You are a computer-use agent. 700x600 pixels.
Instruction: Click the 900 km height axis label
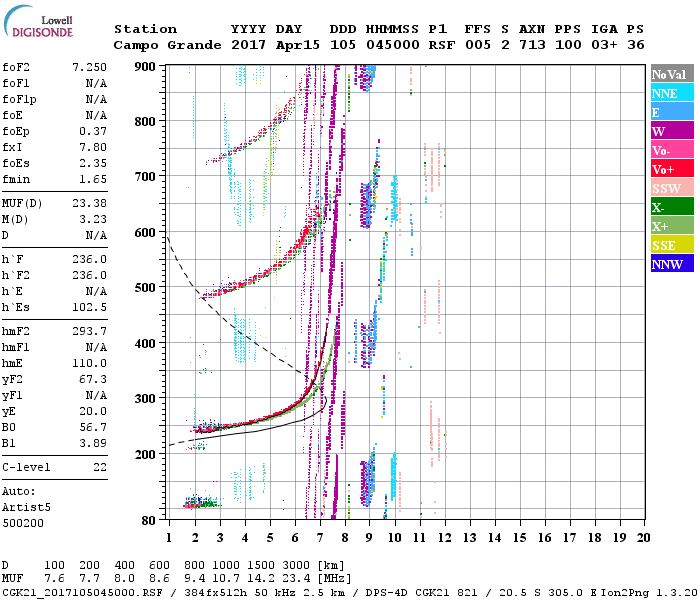(x=148, y=66)
